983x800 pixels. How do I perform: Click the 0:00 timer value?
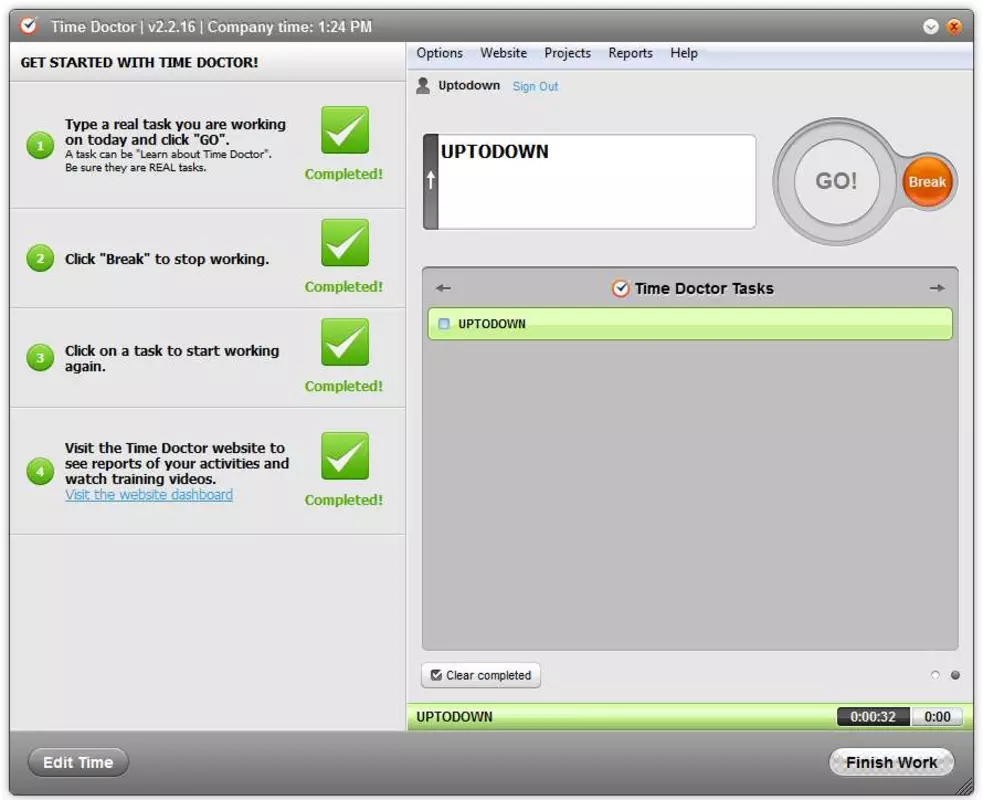937,717
